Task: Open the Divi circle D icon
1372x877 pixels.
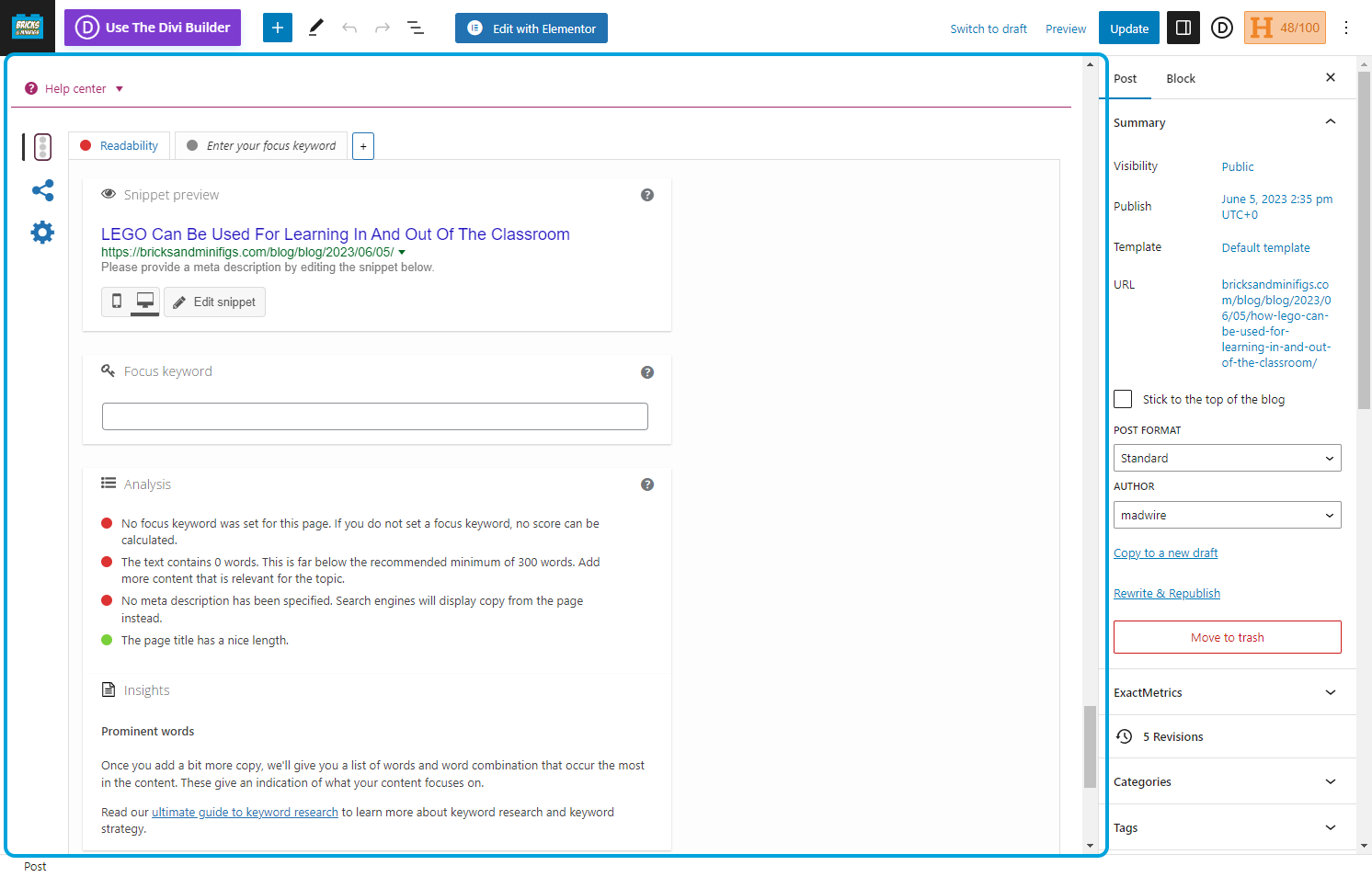Action: [x=1222, y=28]
